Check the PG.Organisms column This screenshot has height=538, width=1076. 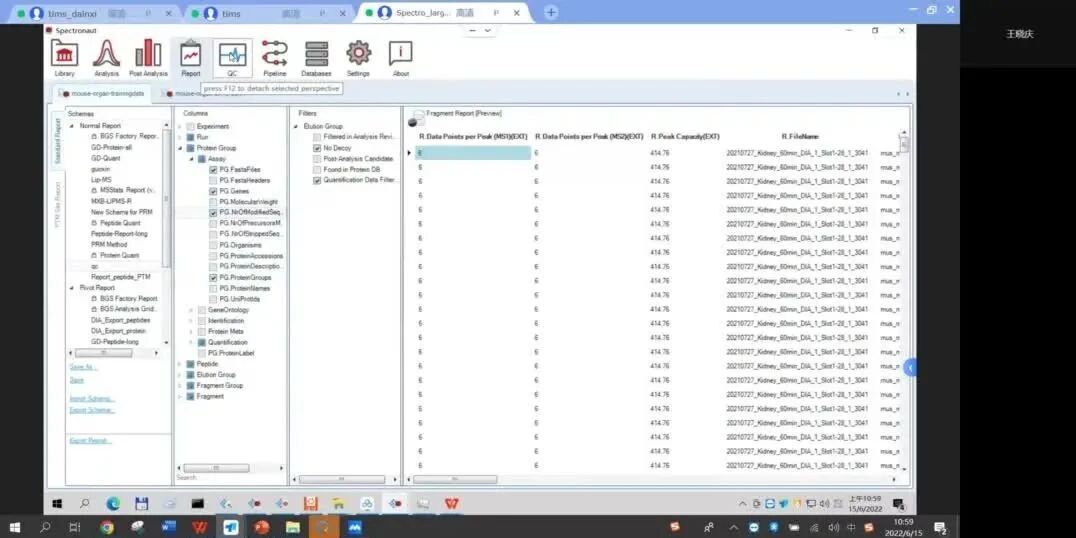[213, 245]
